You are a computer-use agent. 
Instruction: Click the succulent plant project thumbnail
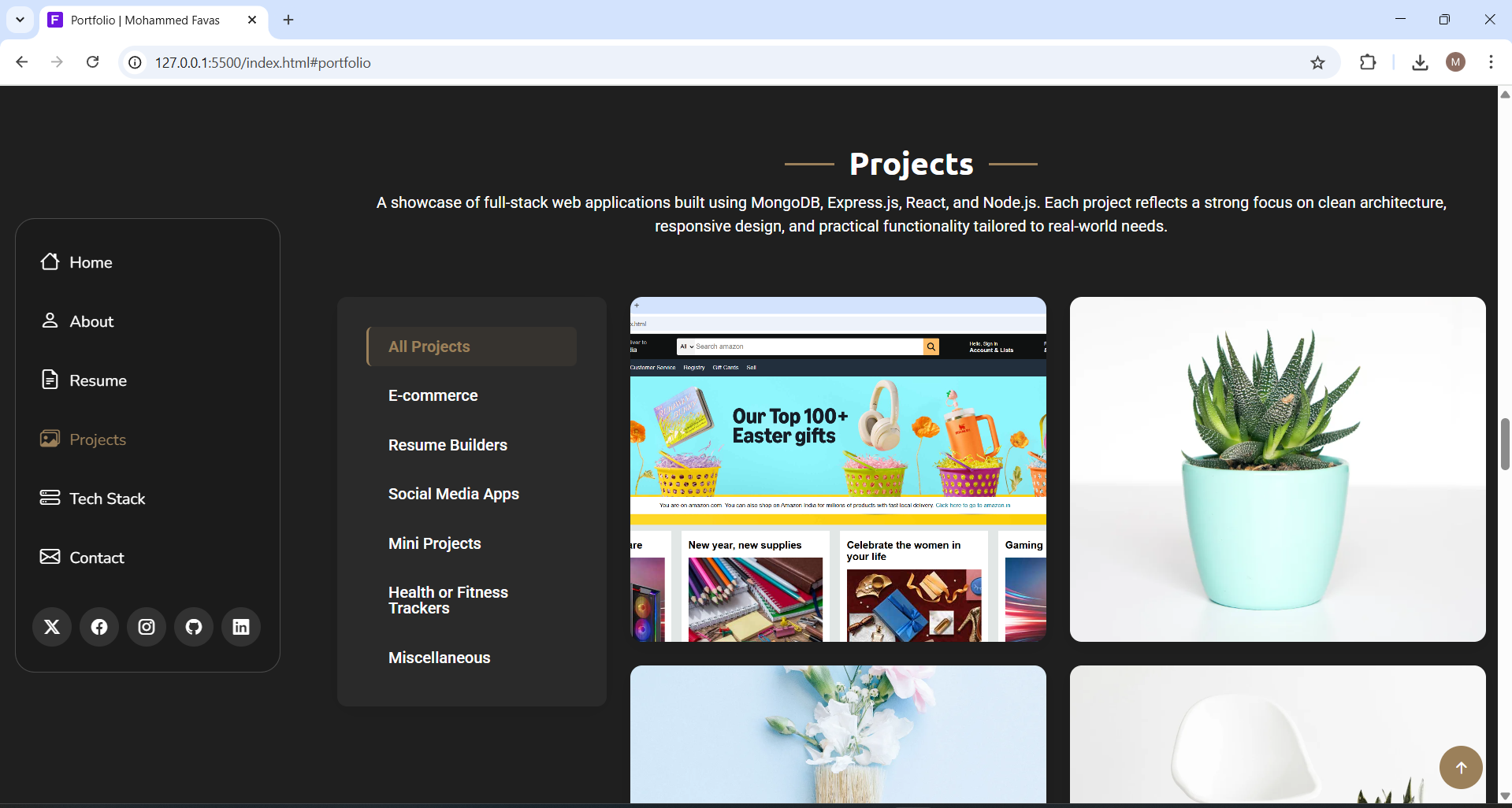(1276, 468)
